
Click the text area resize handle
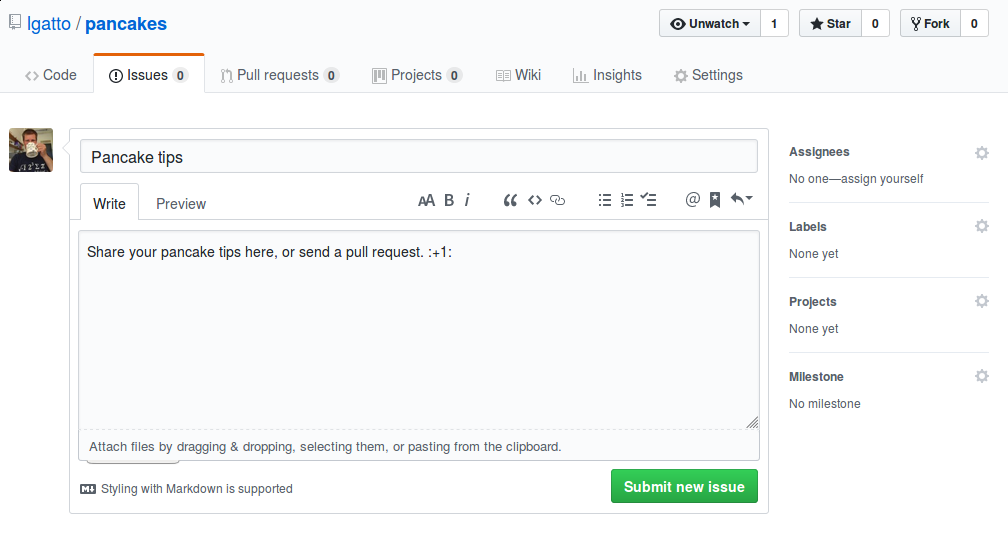click(752, 422)
